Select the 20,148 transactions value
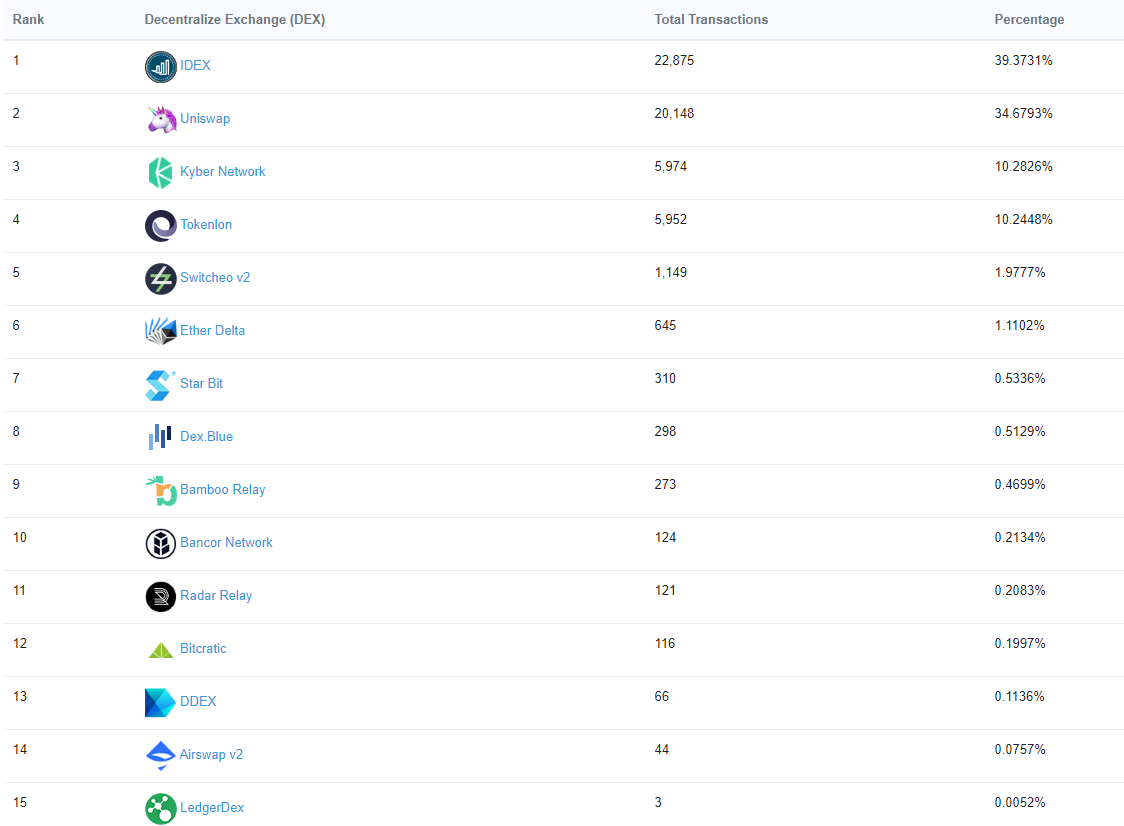Image resolution: width=1124 pixels, height=826 pixels. tap(674, 113)
